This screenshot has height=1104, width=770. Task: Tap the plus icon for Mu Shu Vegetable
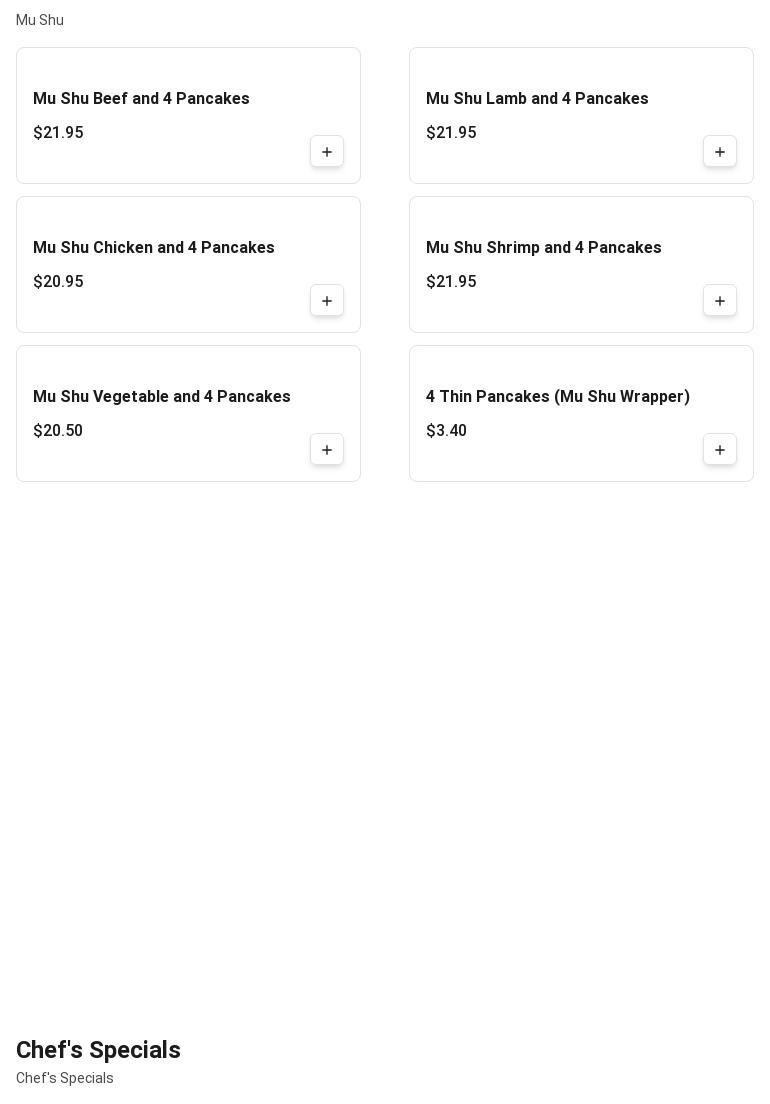[327, 450]
